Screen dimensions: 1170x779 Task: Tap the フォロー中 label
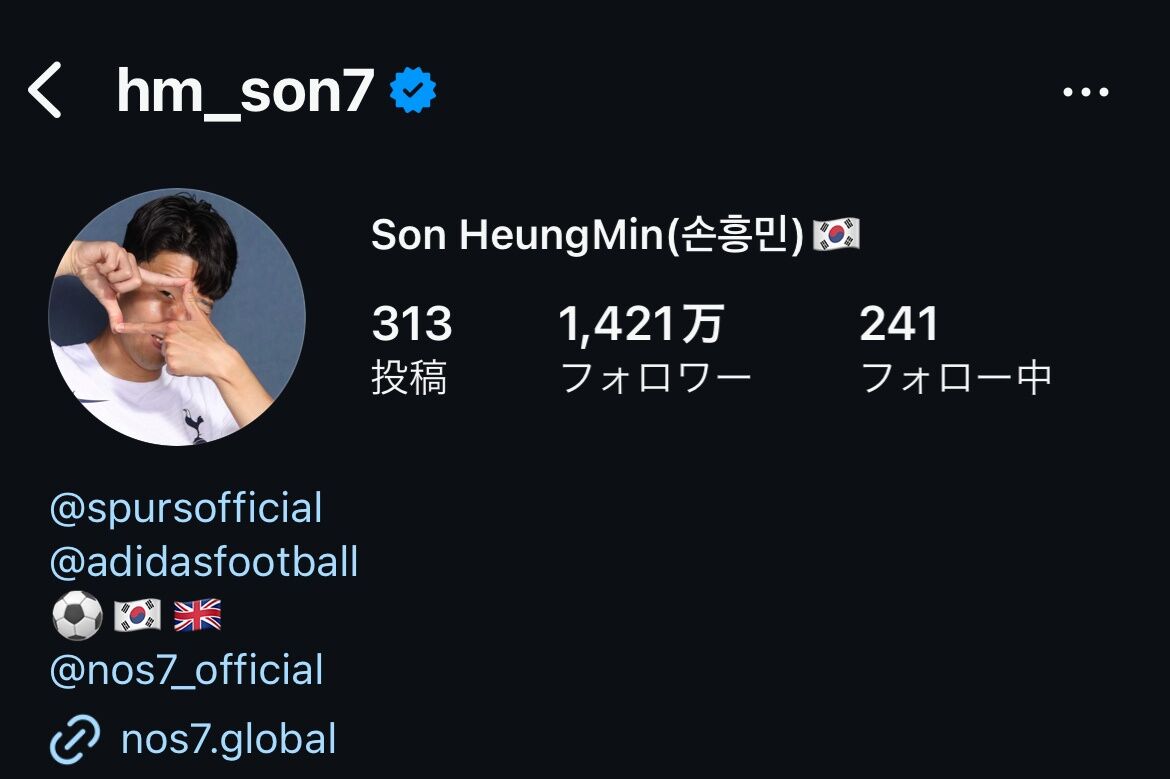tap(956, 379)
